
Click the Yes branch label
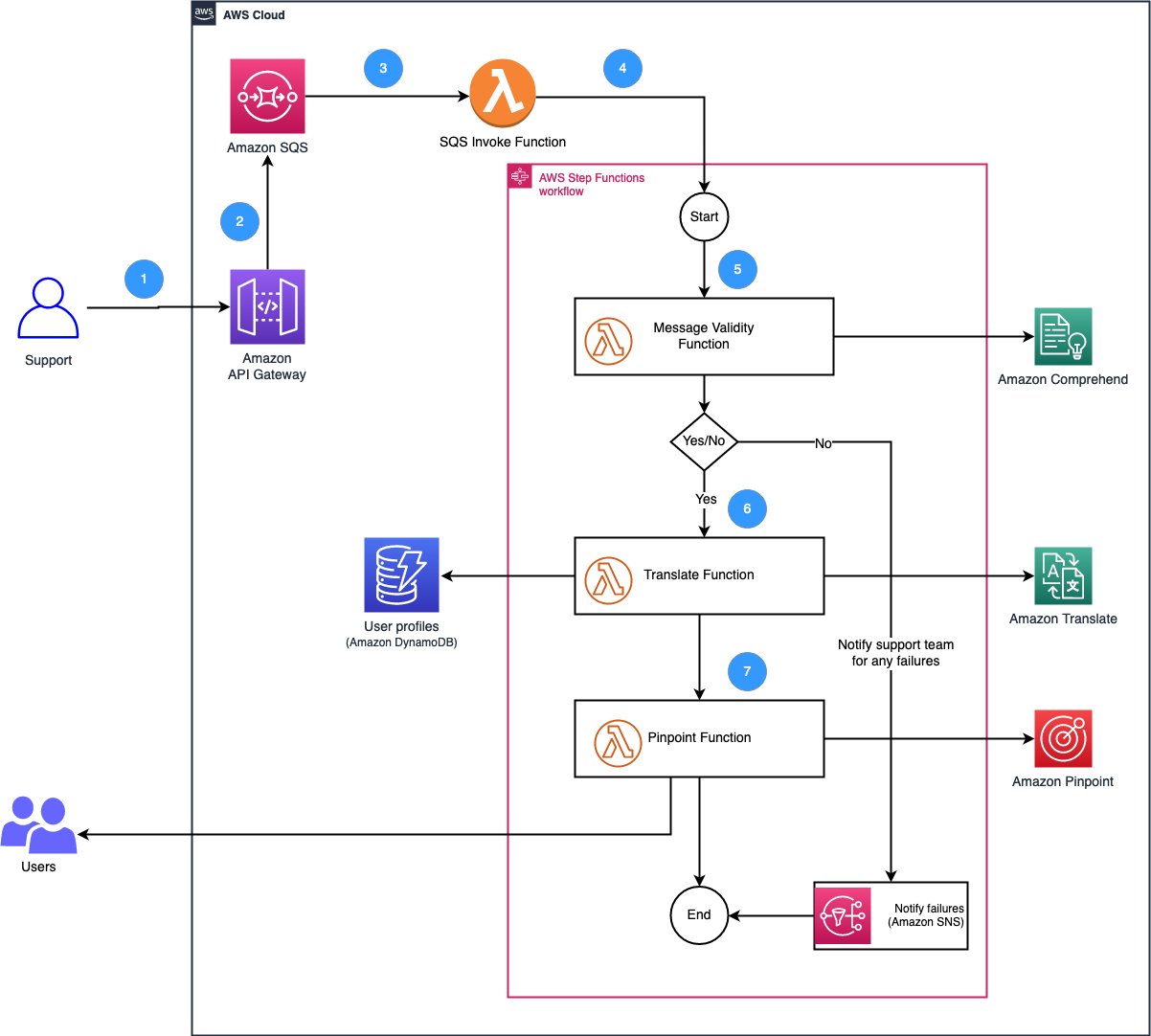706,499
